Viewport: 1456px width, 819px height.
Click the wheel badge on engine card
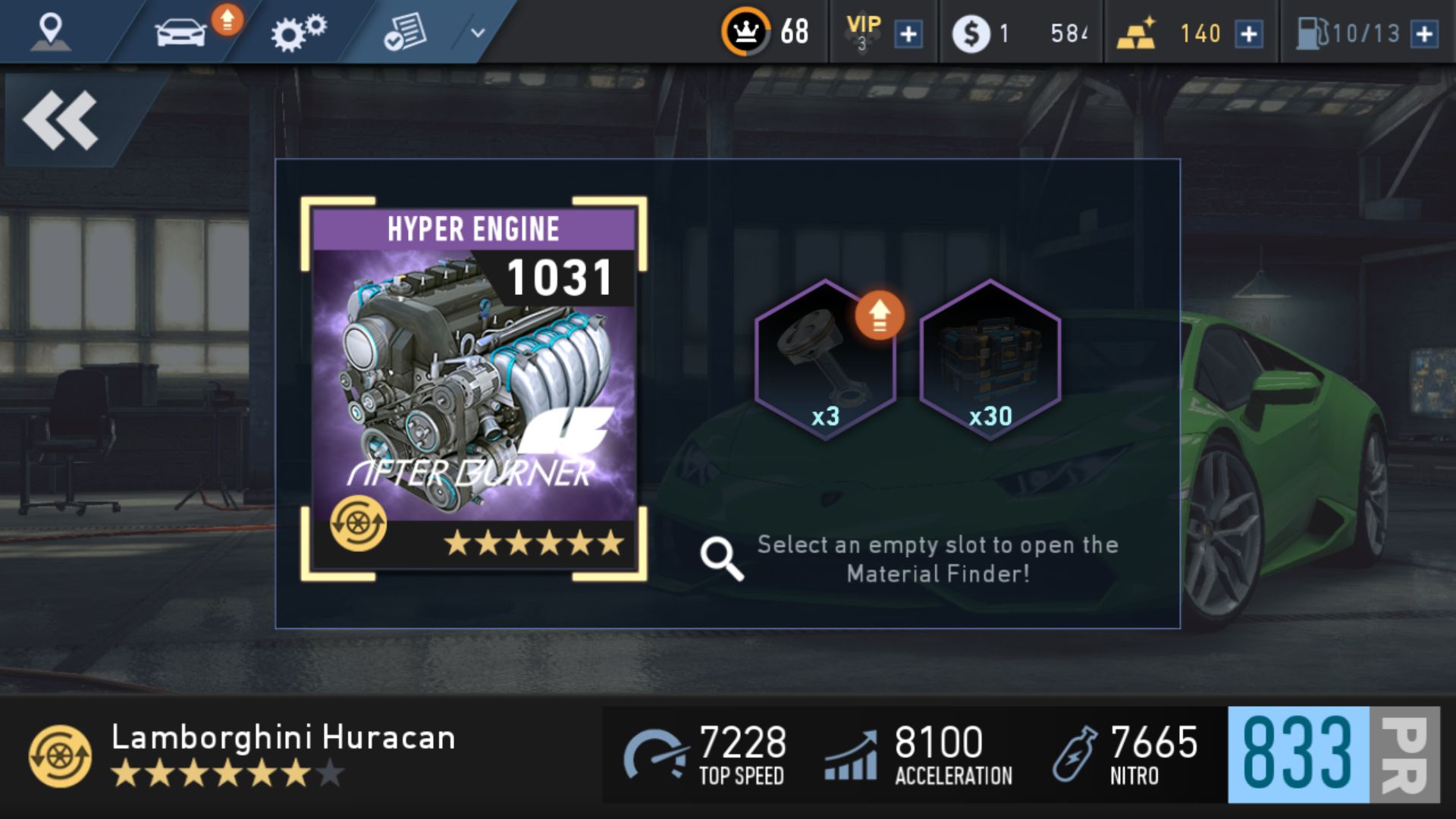pyautogui.click(x=358, y=523)
